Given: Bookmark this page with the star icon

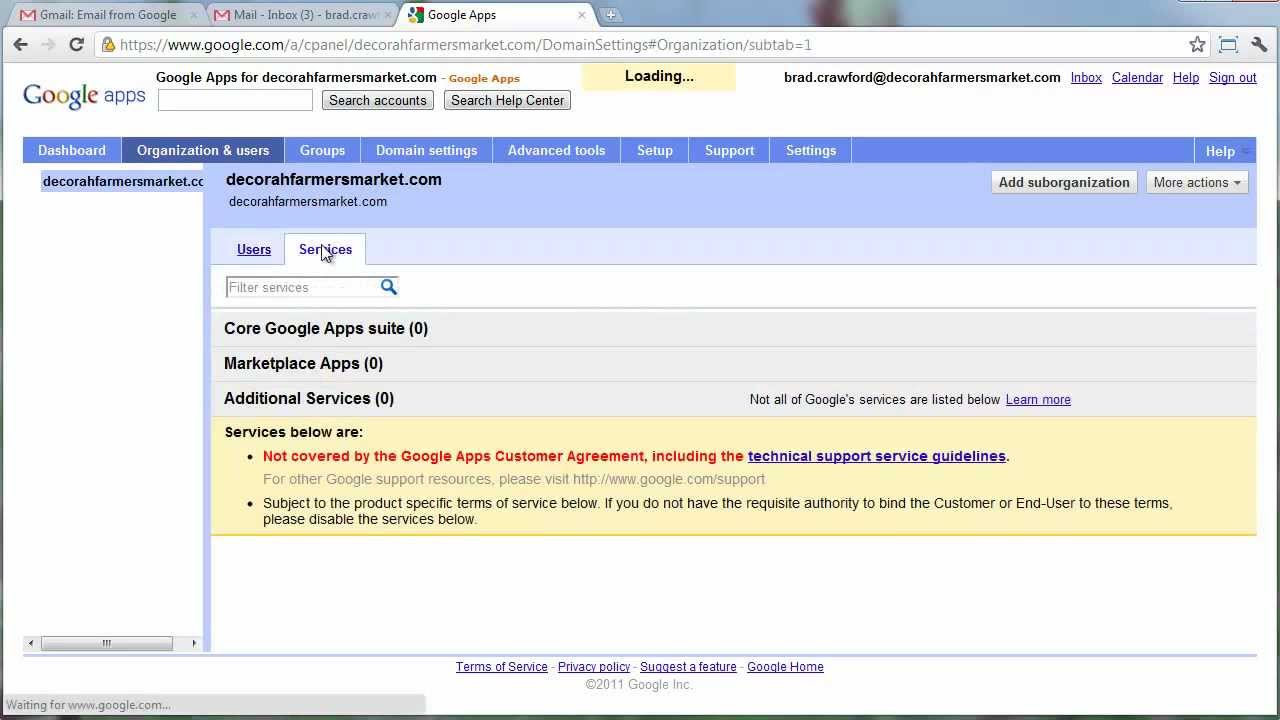Looking at the screenshot, I should (1197, 44).
